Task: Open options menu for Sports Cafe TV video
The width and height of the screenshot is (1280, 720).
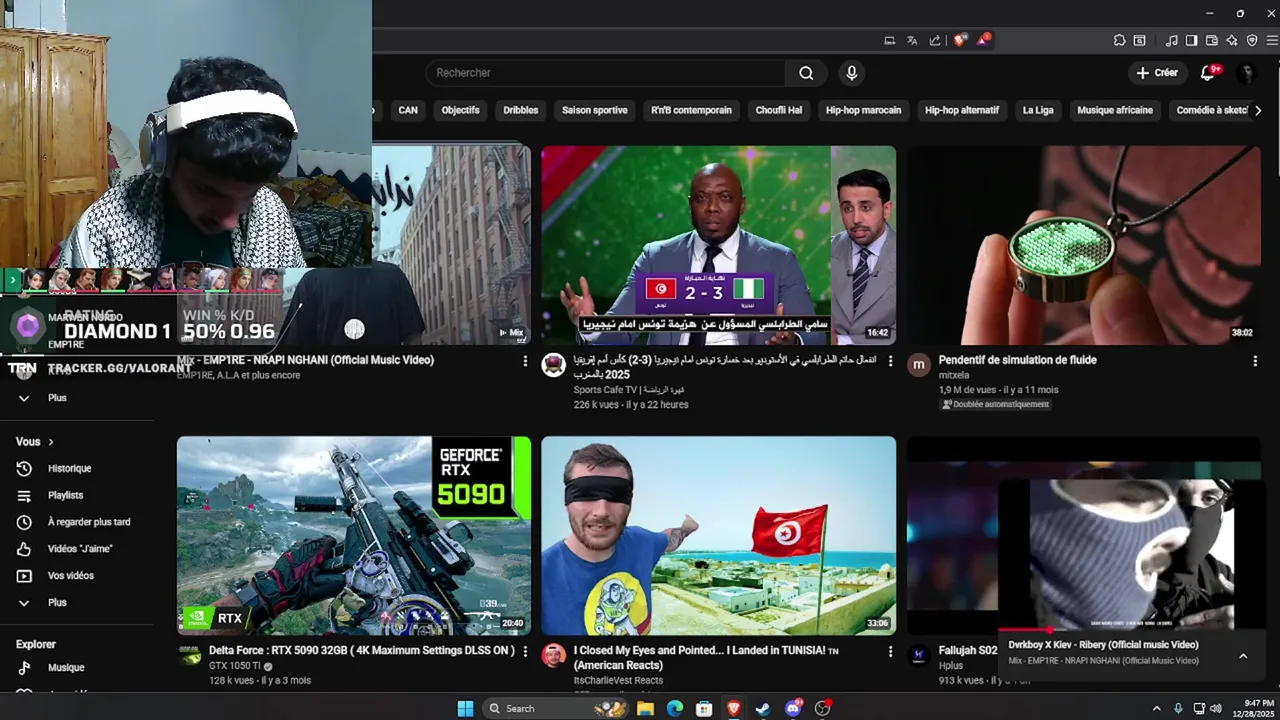Action: click(890, 361)
